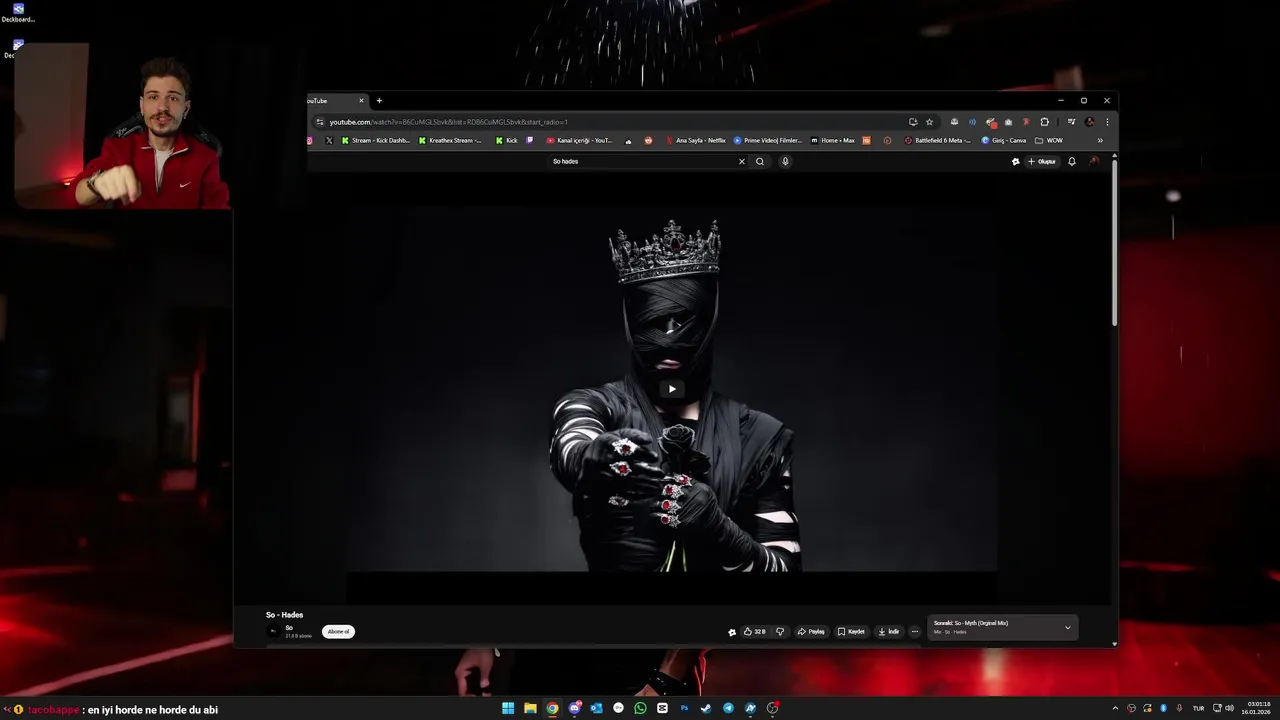Open the X bookmark icon

coord(329,141)
